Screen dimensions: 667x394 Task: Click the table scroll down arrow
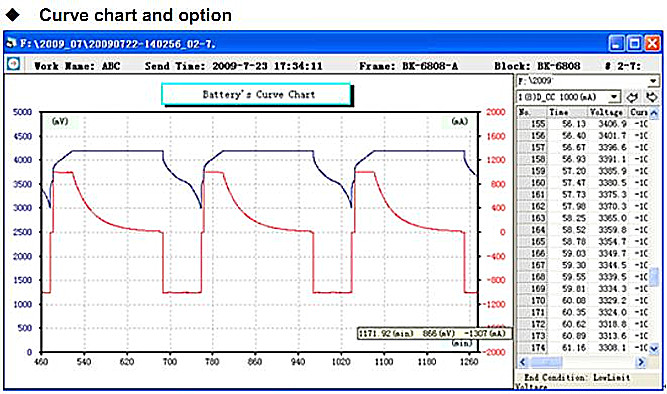[654, 349]
